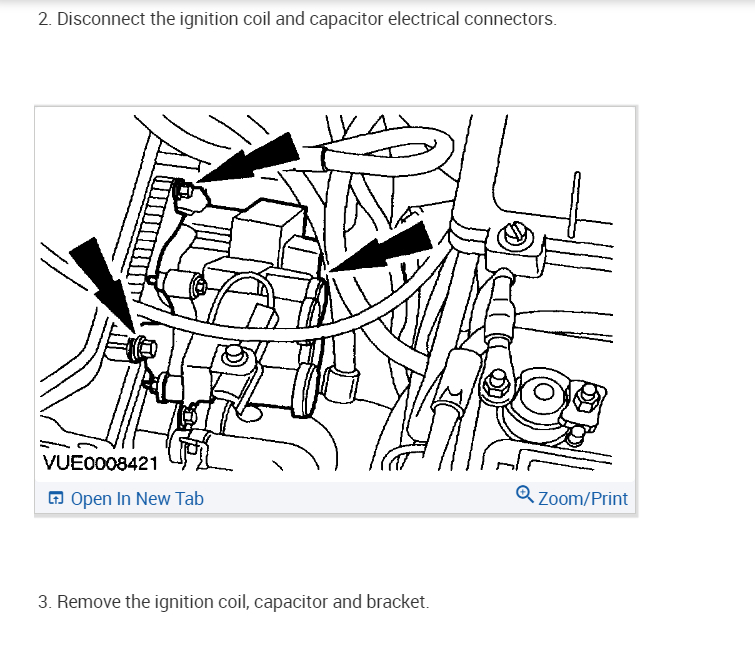Click the left black arrow pointing at the bolt
The height and width of the screenshot is (652, 755).
(103, 284)
